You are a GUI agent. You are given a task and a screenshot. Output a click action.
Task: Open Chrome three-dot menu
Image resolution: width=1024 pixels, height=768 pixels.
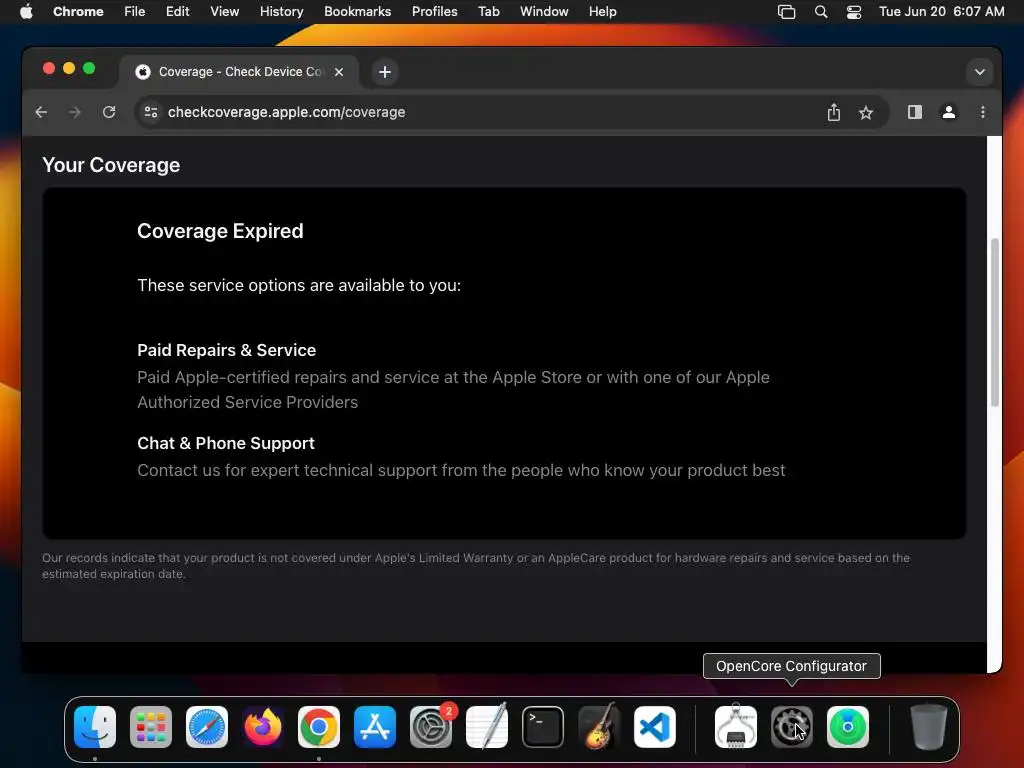tap(983, 112)
